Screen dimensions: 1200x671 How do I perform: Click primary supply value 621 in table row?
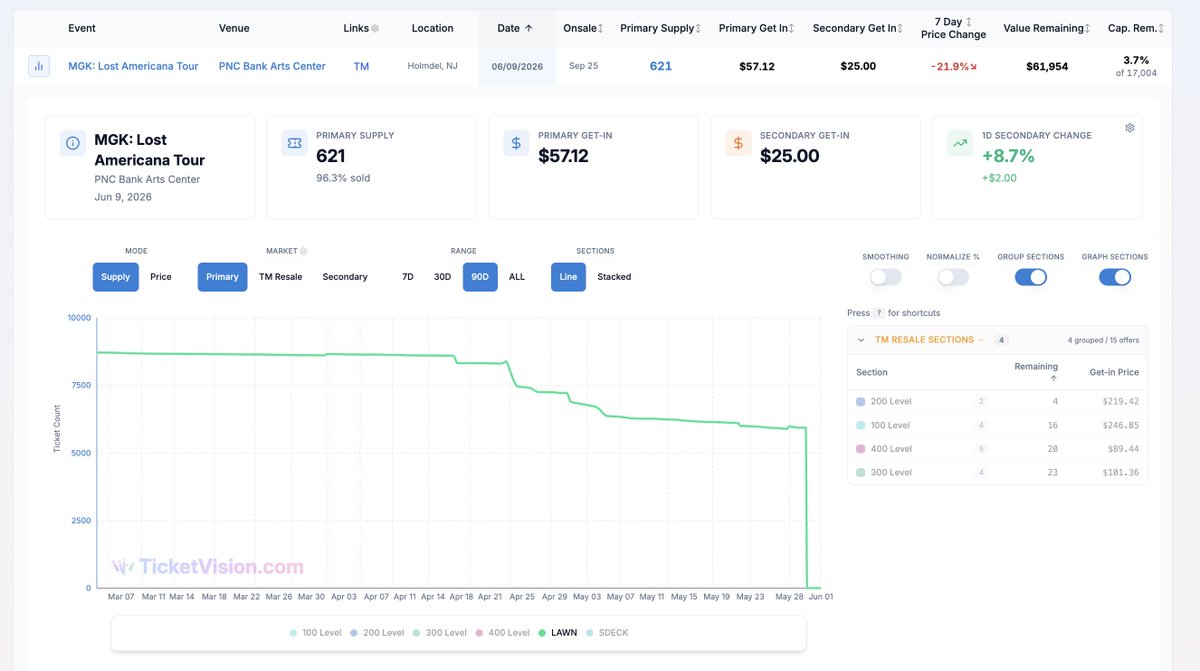[661, 66]
